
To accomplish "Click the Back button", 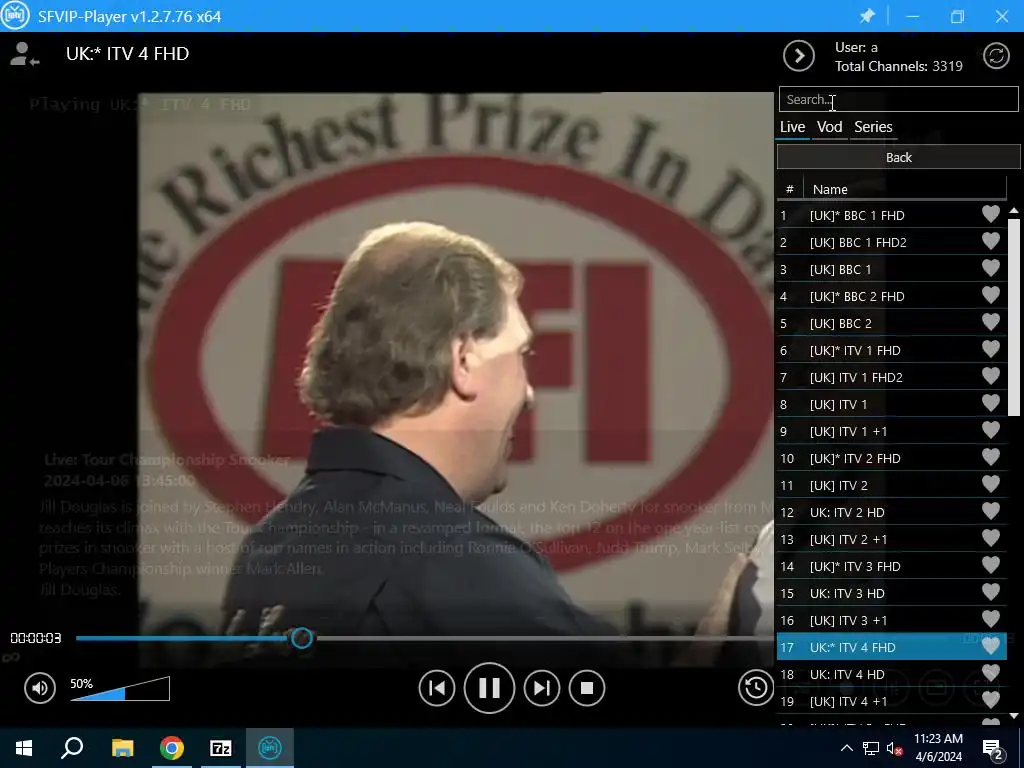I will (899, 157).
